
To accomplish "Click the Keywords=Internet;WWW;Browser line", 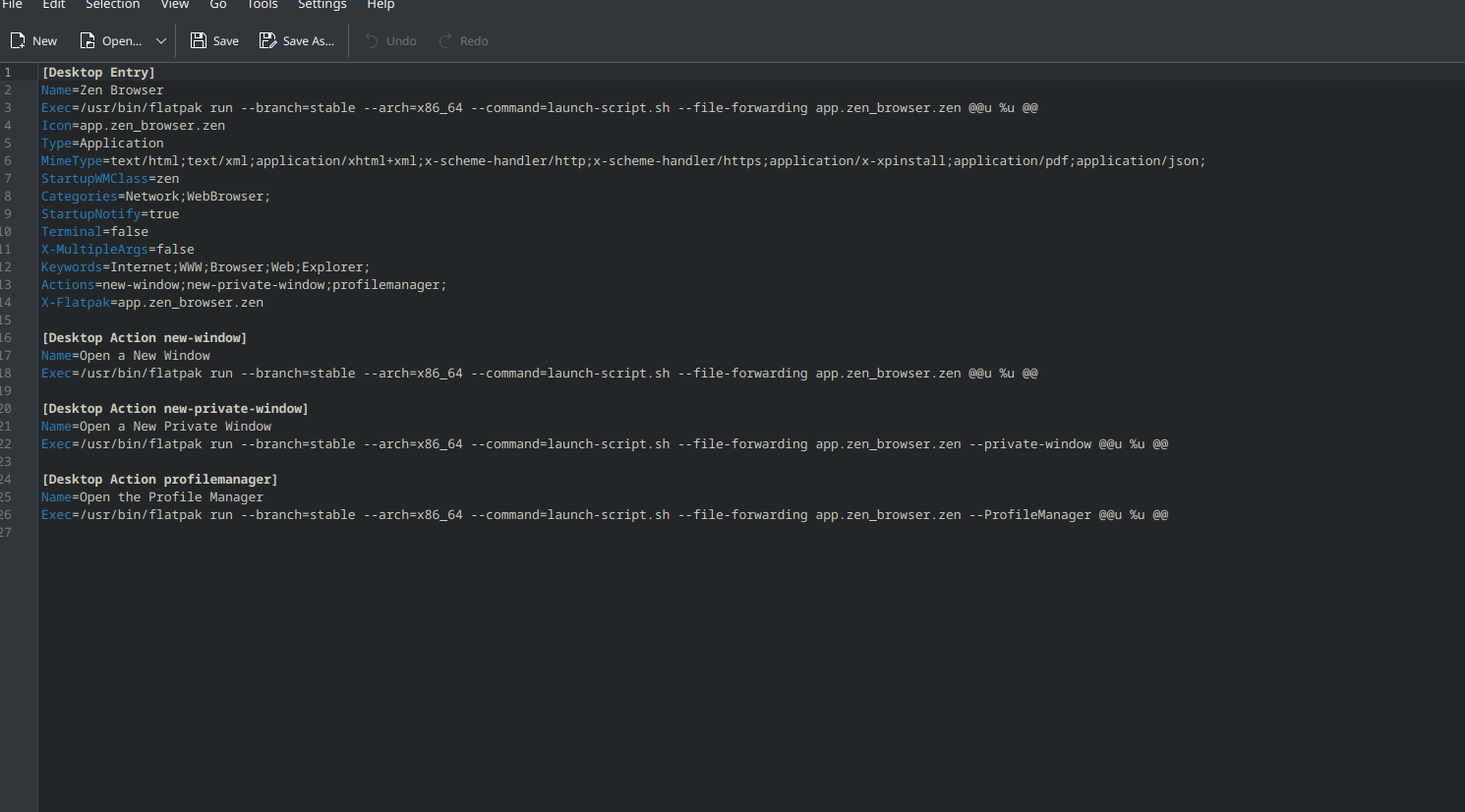I will [205, 267].
